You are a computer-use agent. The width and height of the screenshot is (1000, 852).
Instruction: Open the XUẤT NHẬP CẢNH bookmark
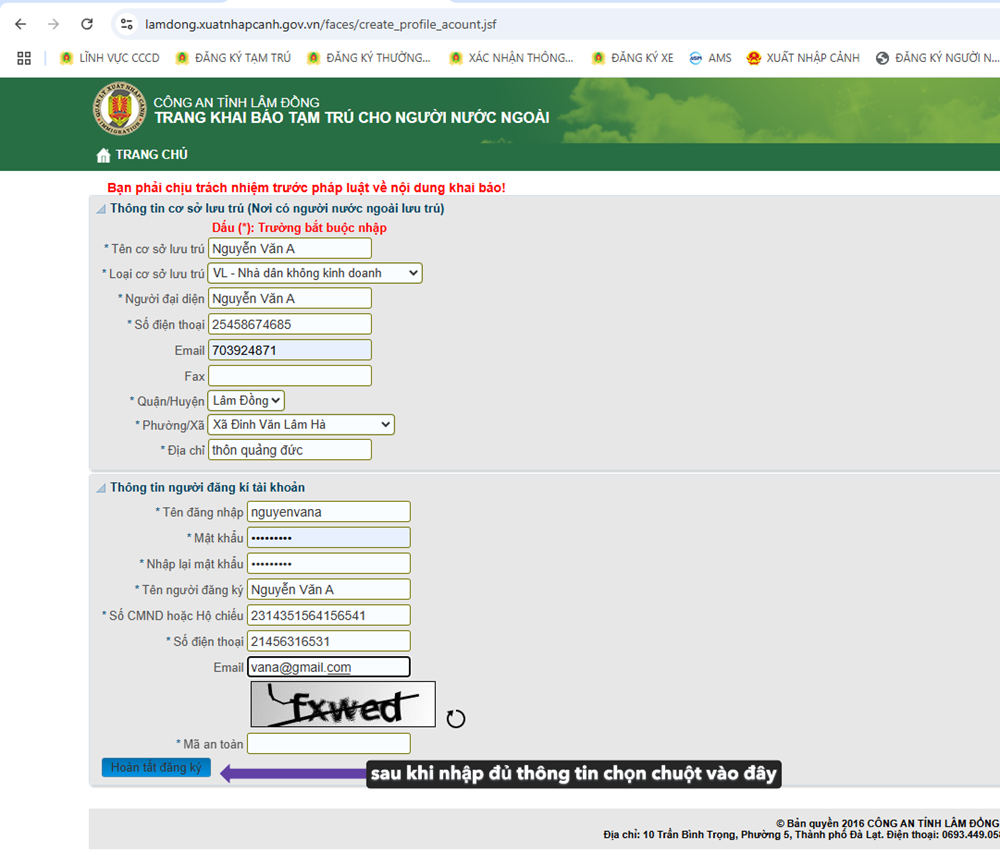[803, 58]
